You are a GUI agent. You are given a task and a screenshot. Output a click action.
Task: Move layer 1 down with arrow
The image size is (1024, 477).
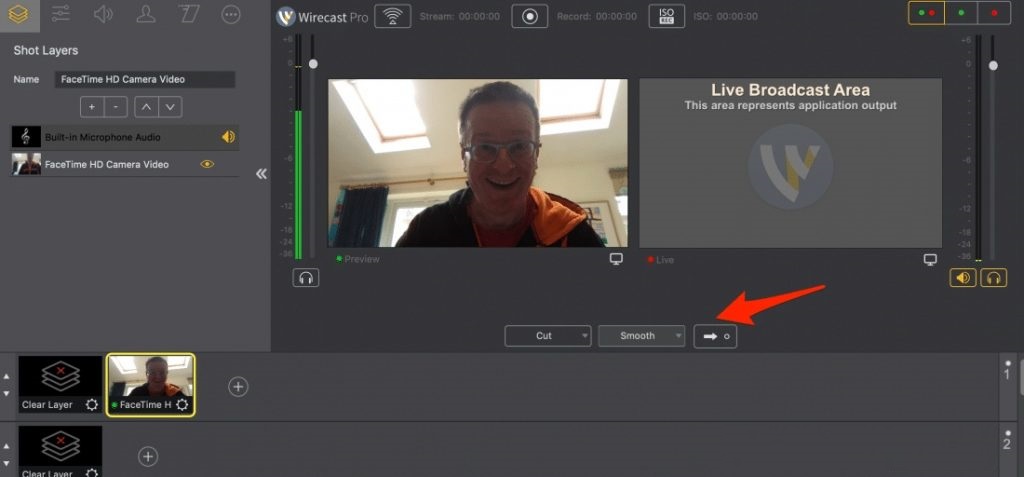[7, 393]
